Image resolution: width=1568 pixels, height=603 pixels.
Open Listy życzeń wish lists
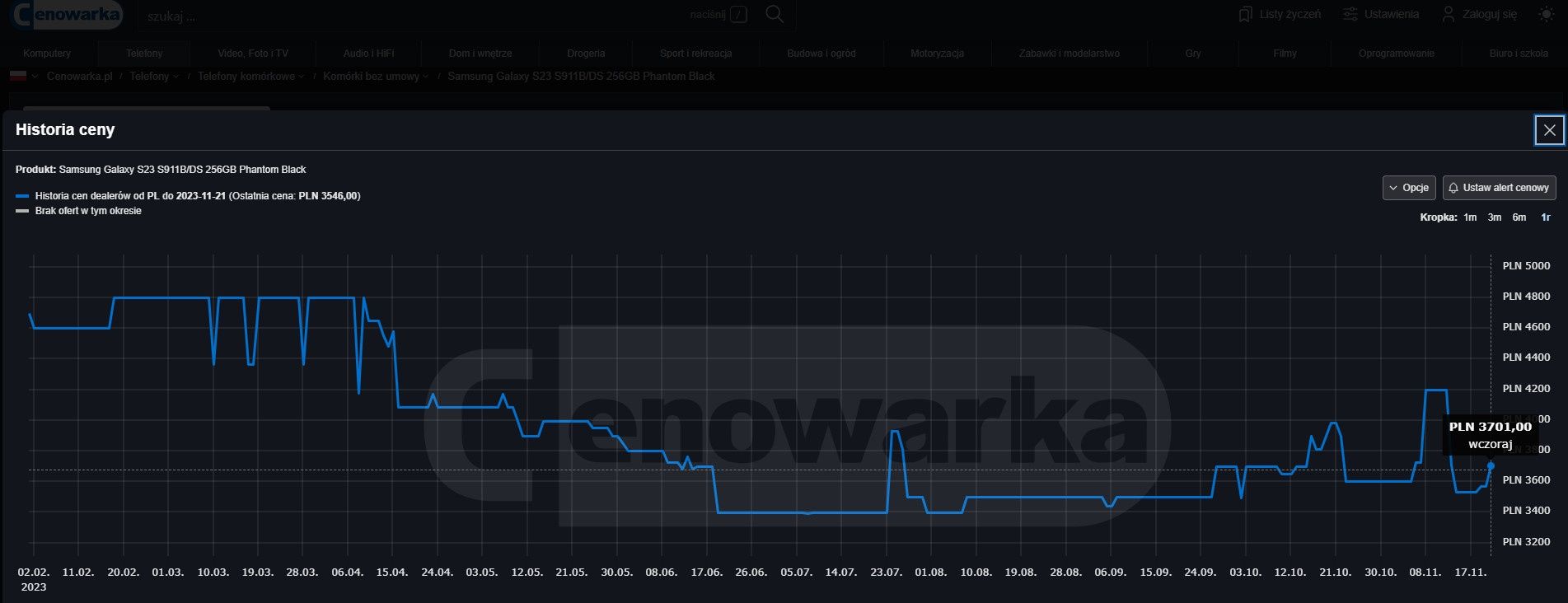tap(1280, 14)
